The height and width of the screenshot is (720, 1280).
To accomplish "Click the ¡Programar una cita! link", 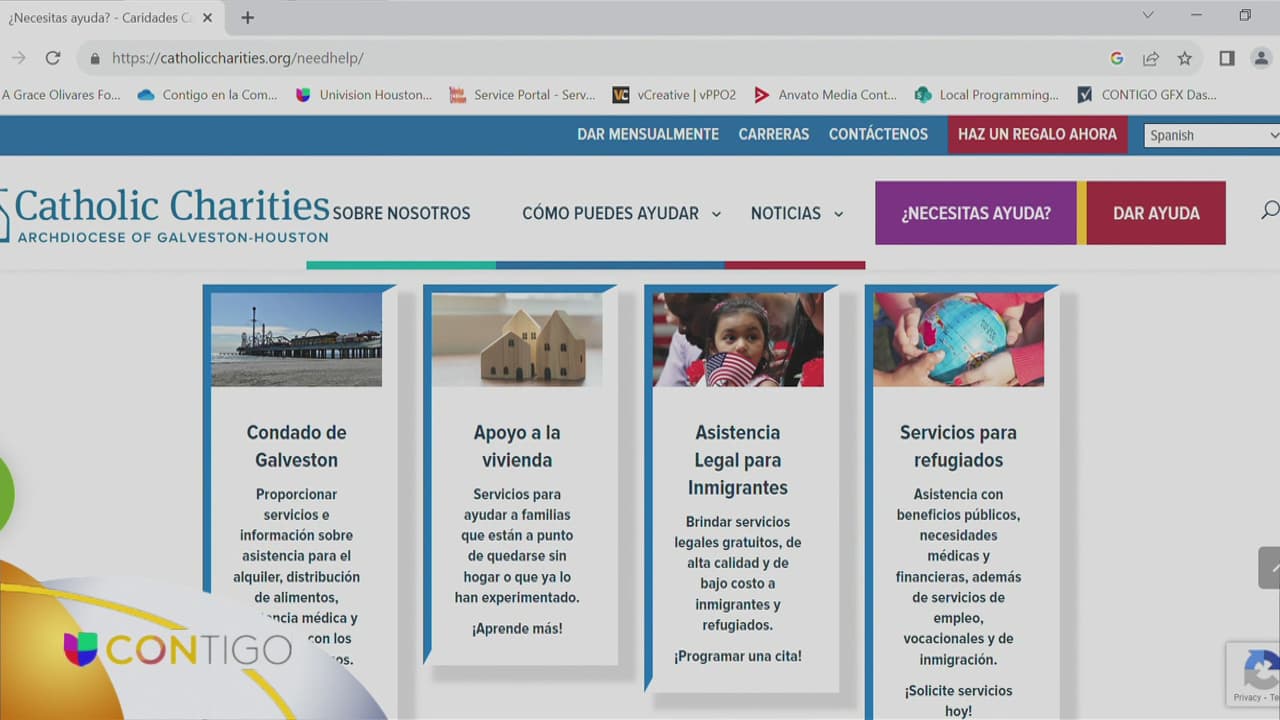I will [x=737, y=656].
